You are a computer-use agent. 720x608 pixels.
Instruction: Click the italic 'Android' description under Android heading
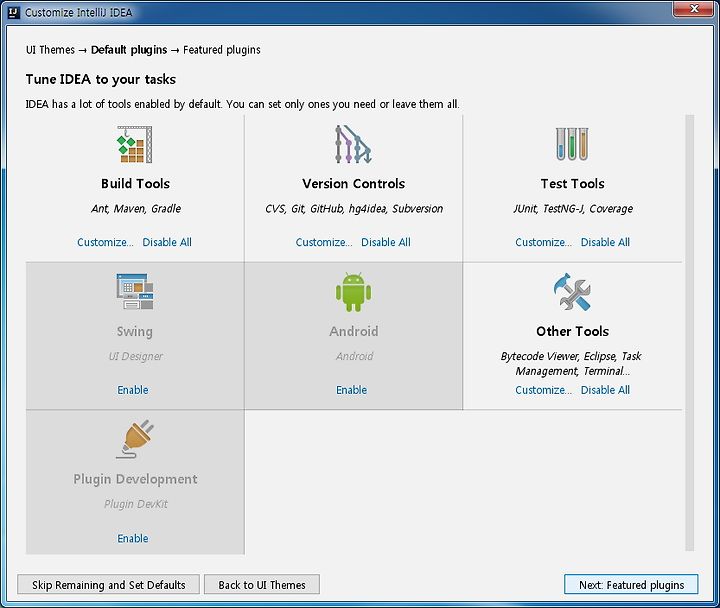[x=354, y=356]
